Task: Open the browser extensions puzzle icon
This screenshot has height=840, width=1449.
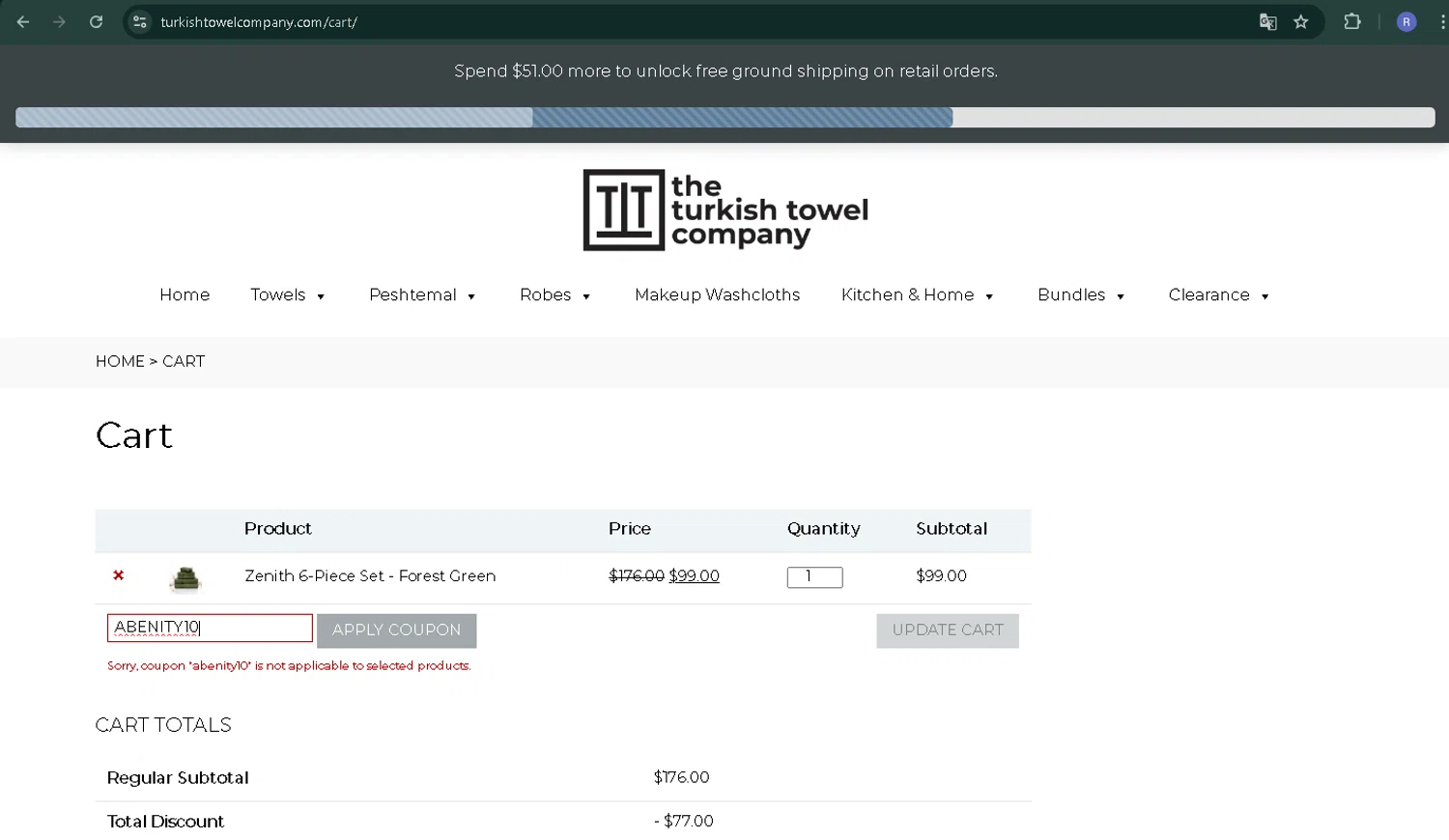Action: pyautogui.click(x=1352, y=21)
